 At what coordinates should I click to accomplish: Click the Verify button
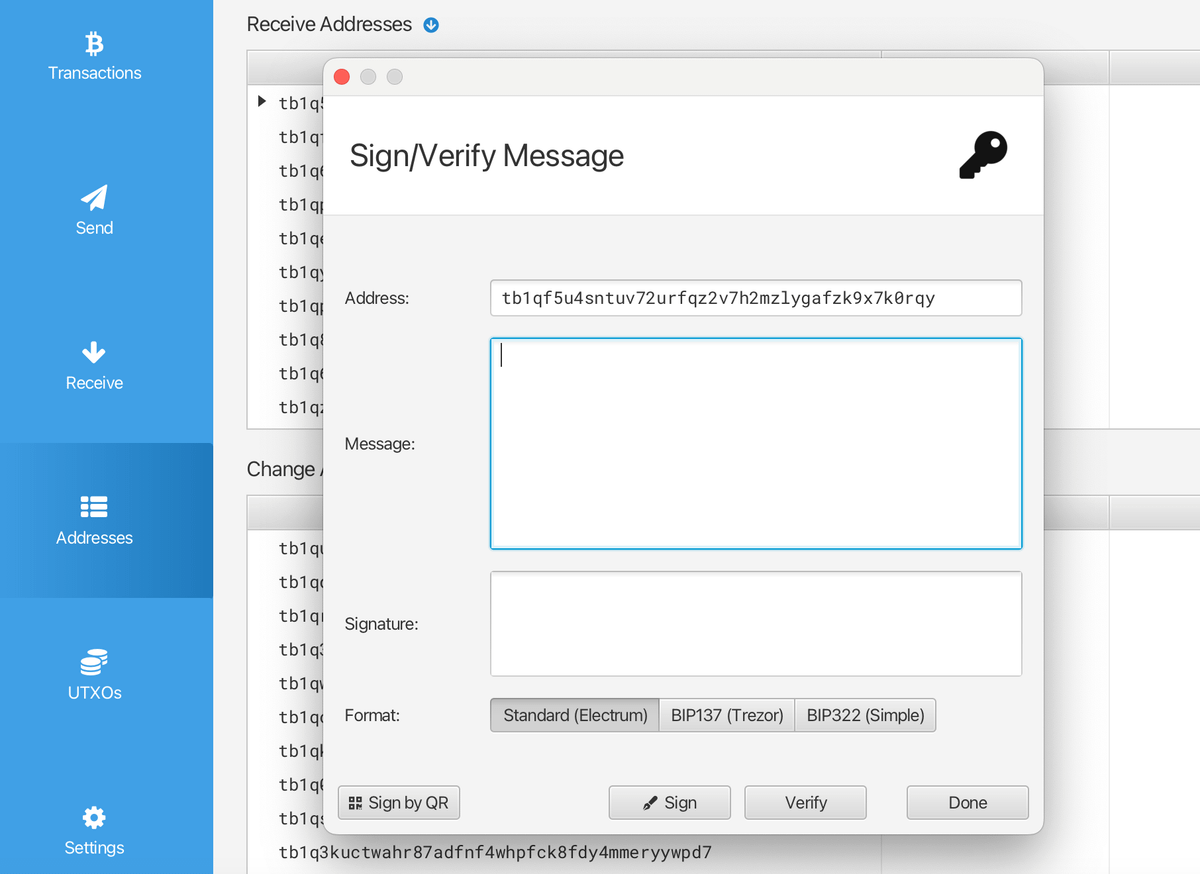pos(805,802)
